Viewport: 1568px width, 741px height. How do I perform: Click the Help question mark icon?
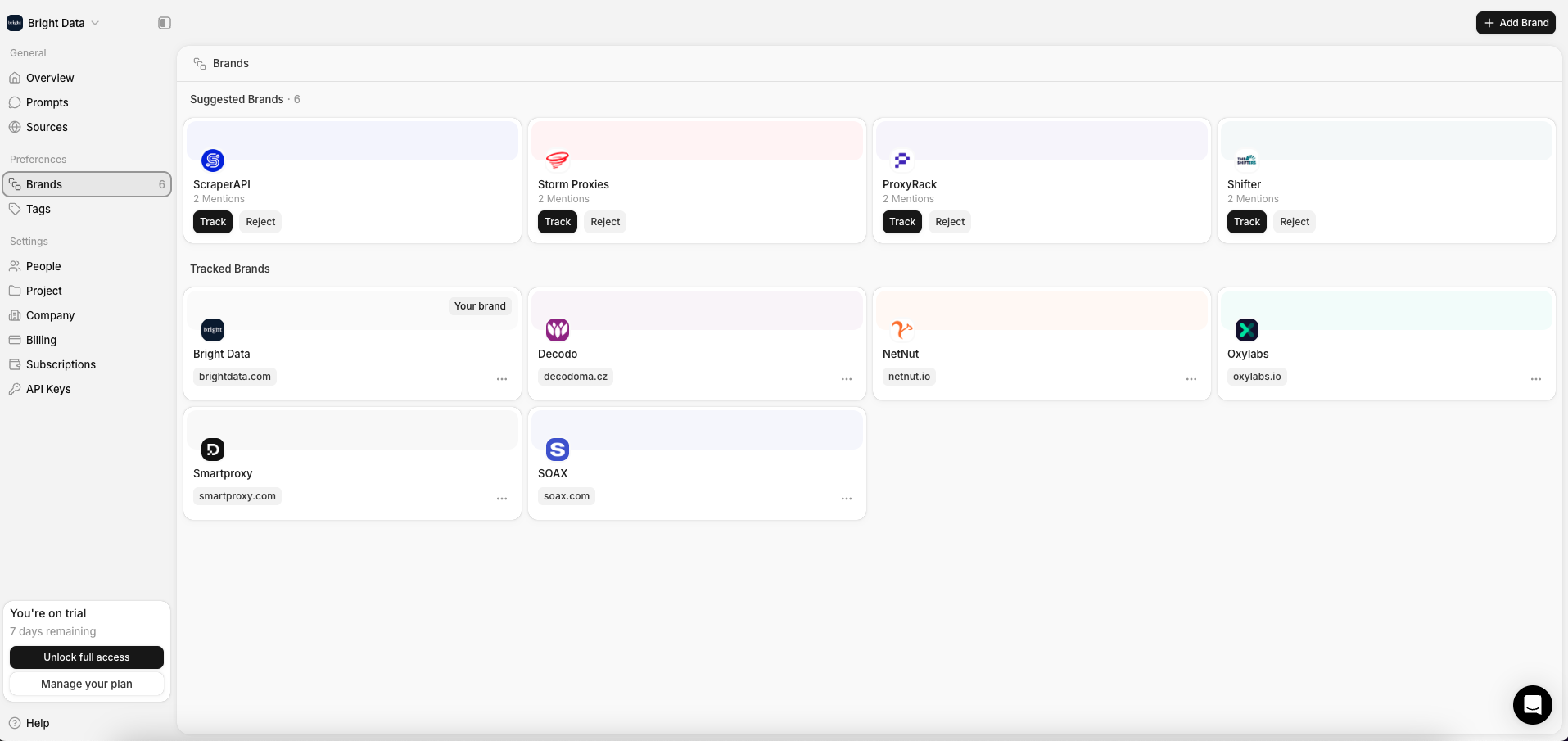coord(15,723)
